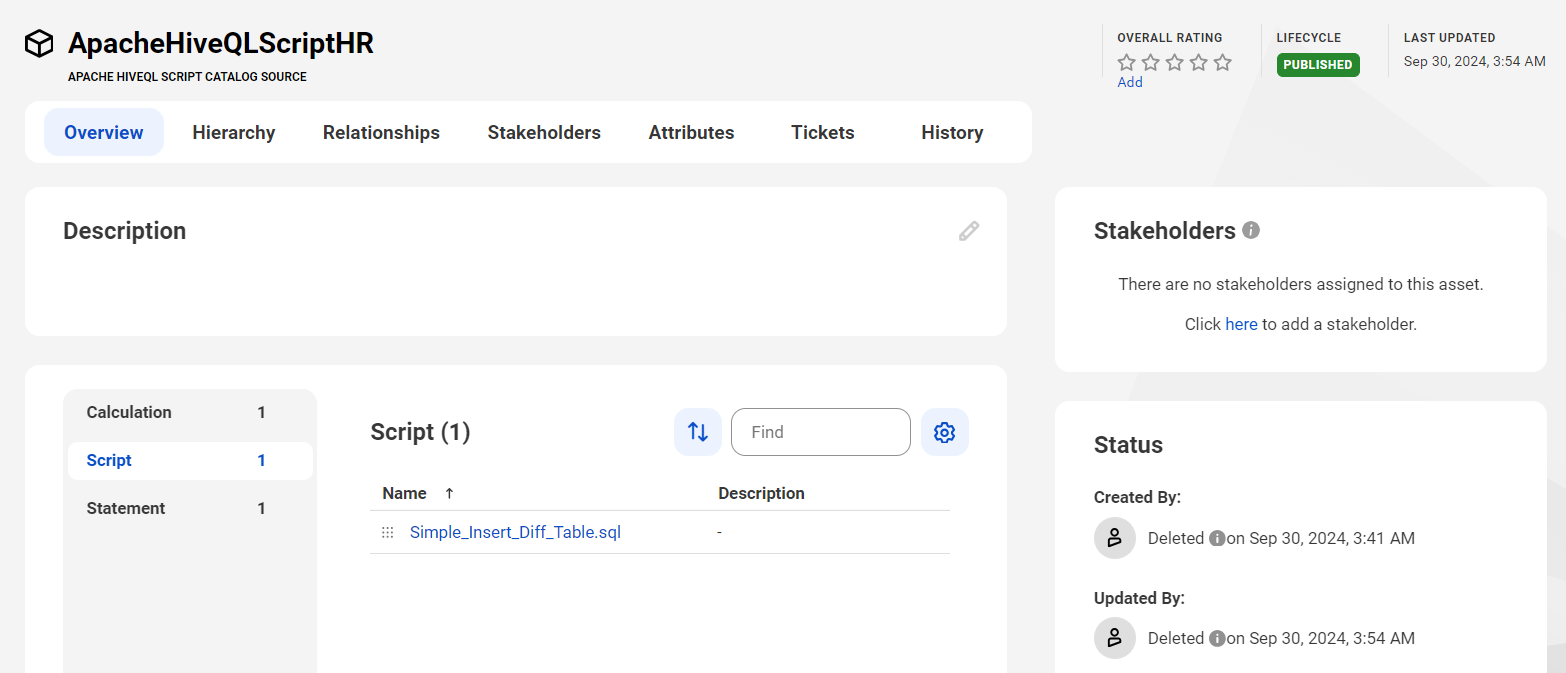The image size is (1566, 673).
Task: Click the sort arrows button above Script table
Action: (x=698, y=432)
